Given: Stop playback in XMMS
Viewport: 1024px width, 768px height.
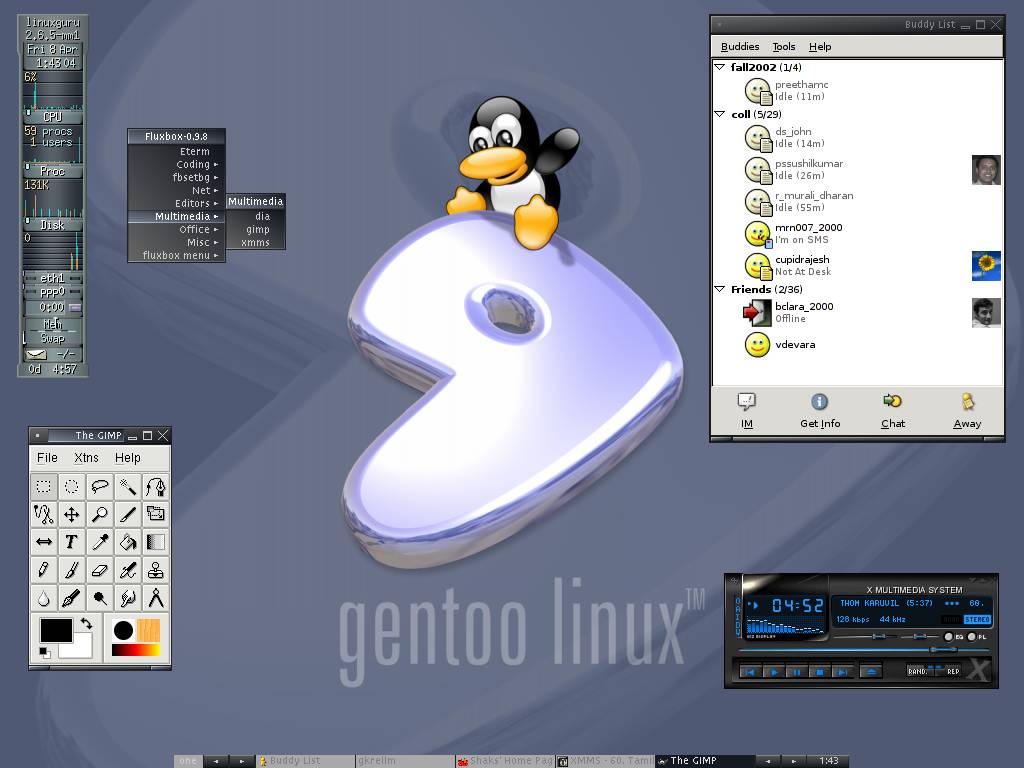Looking at the screenshot, I should click(820, 671).
